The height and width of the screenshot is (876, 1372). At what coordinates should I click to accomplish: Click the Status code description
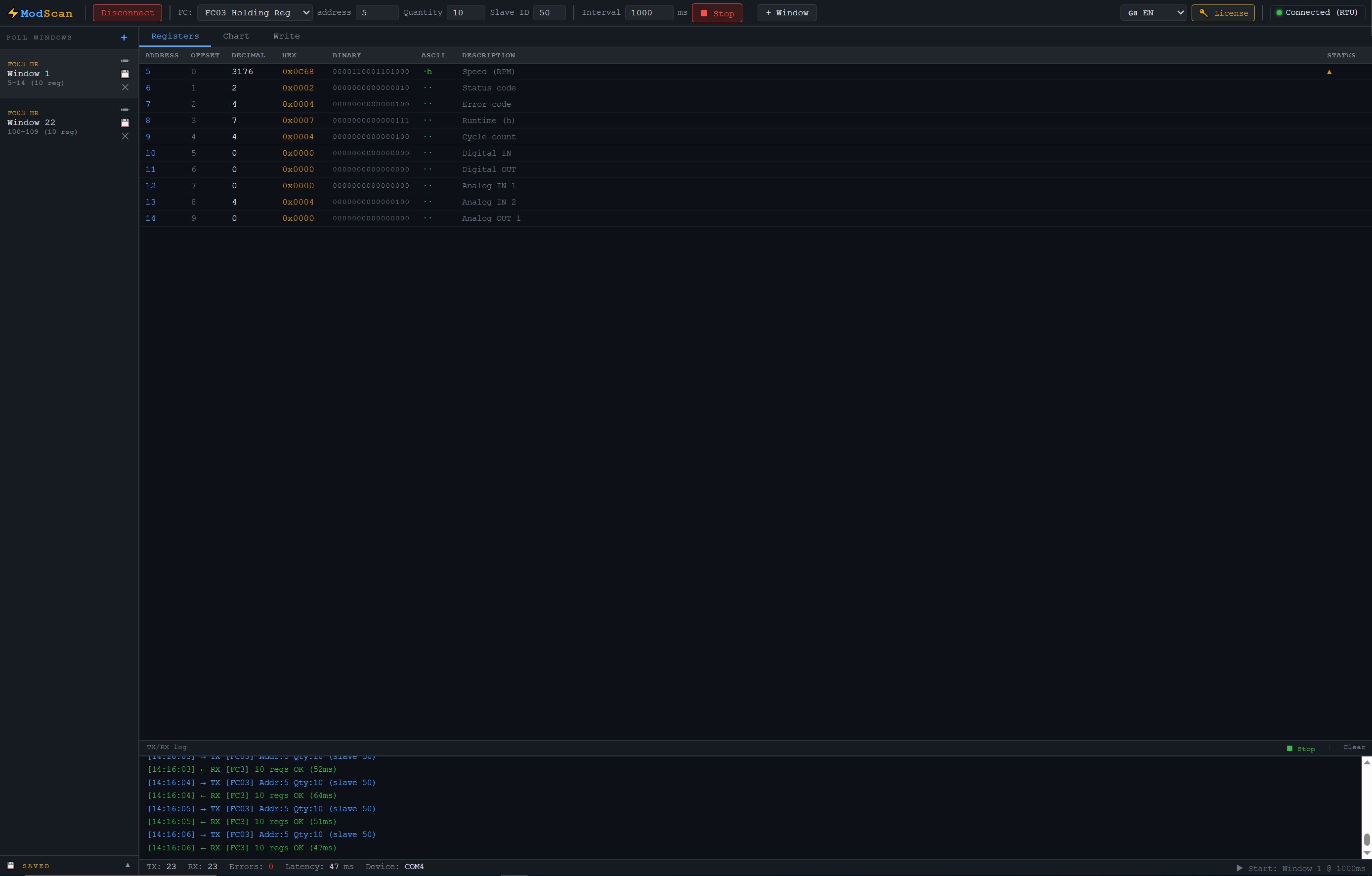489,88
